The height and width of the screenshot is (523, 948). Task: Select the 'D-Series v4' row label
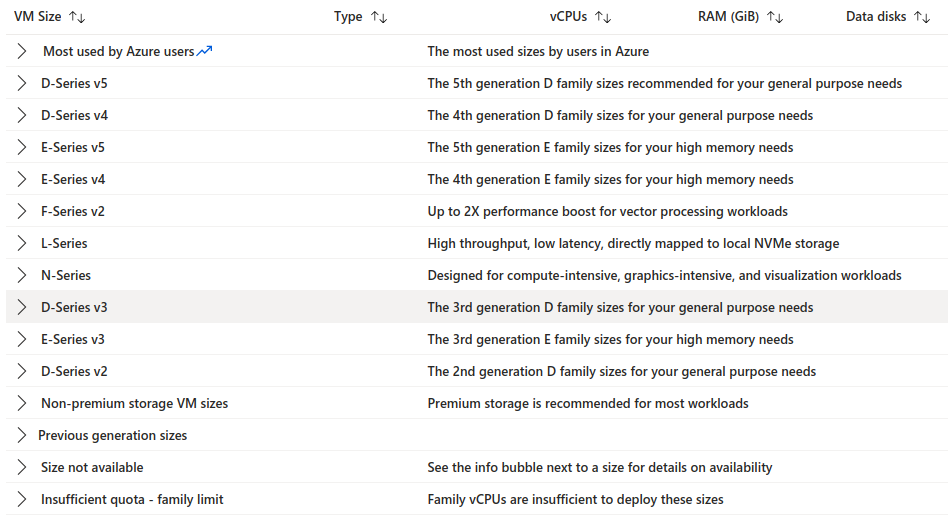(x=74, y=115)
